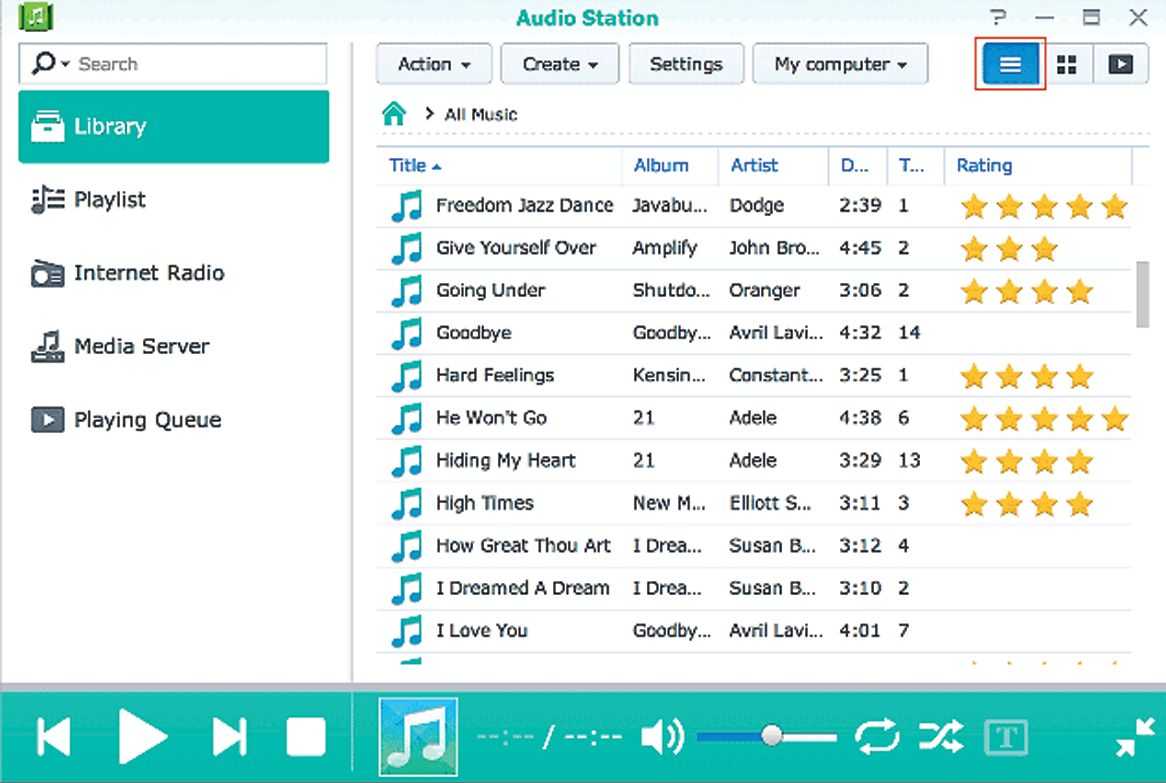This screenshot has width=1166, height=783.
Task: Switch to mini player mode
Action: click(1135, 738)
